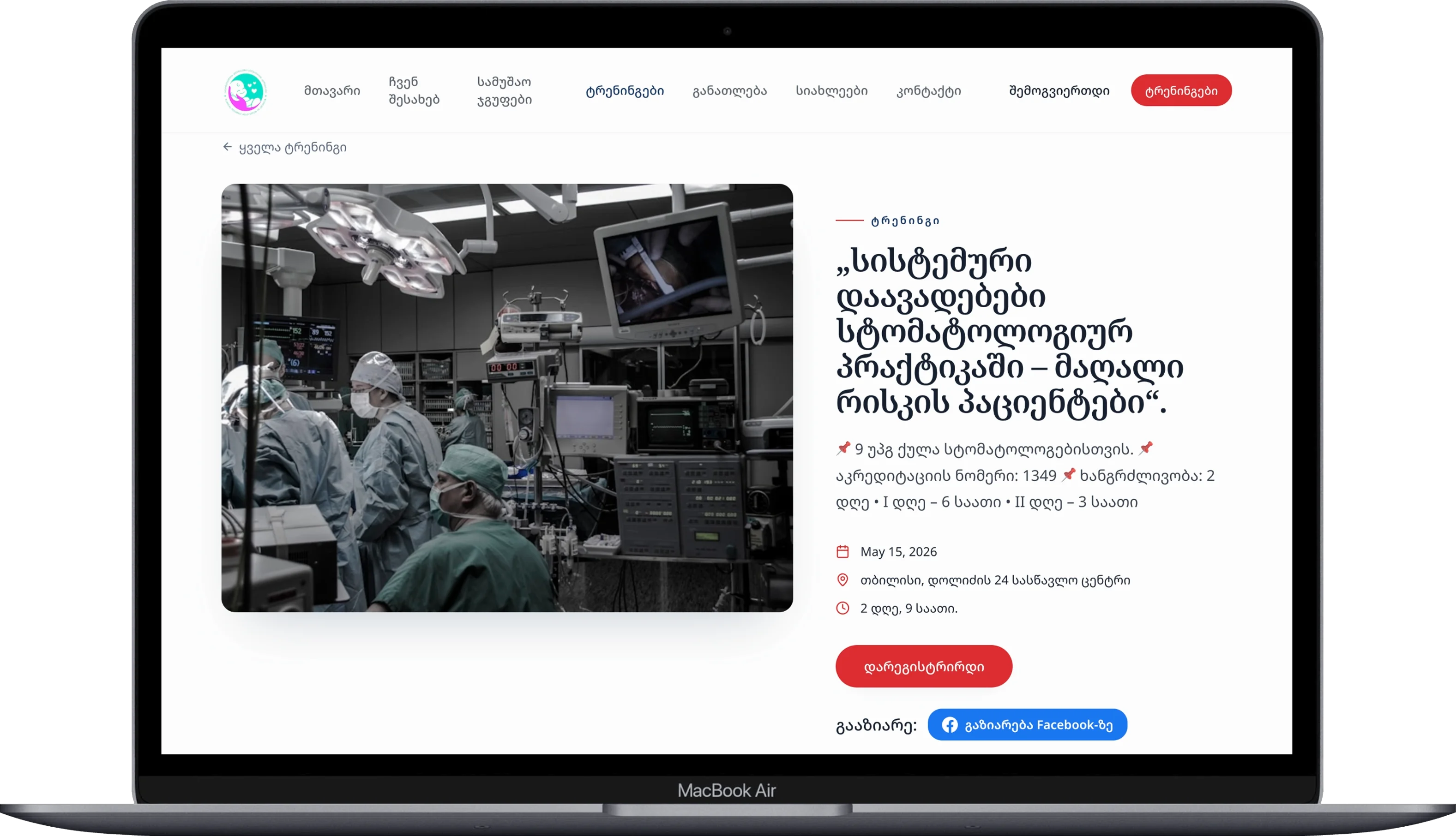Click the operating room training photo
This screenshot has width=1456, height=836.
coord(507,398)
